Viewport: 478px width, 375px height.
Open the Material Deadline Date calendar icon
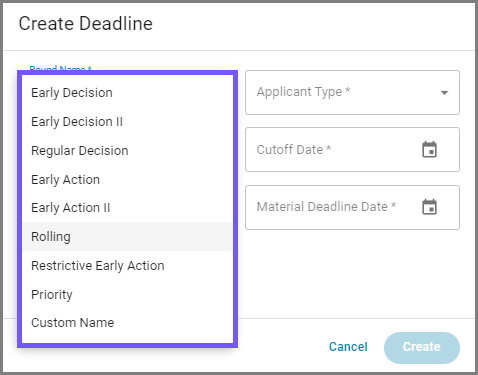[429, 207]
